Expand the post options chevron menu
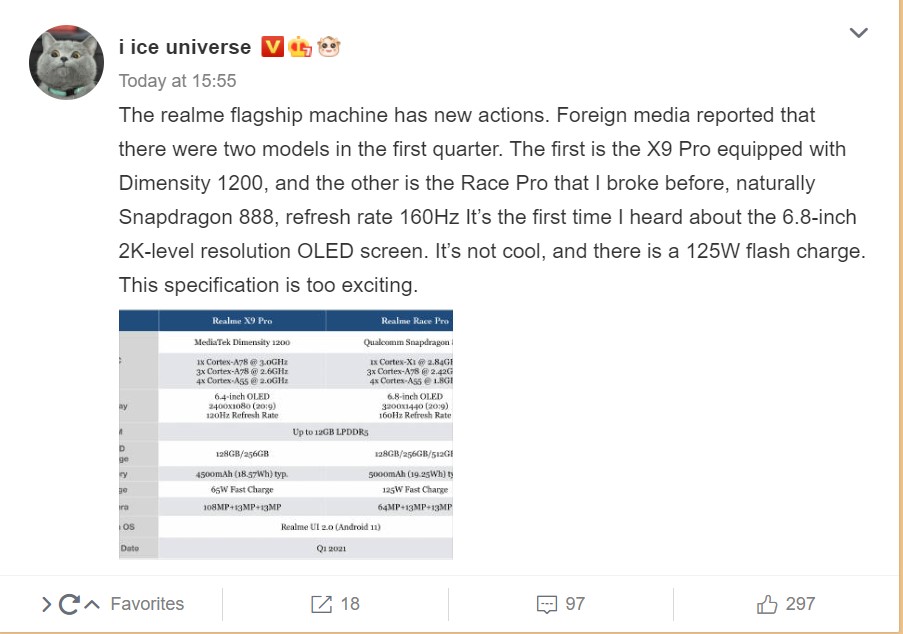Image resolution: width=903 pixels, height=634 pixels. 859,33
